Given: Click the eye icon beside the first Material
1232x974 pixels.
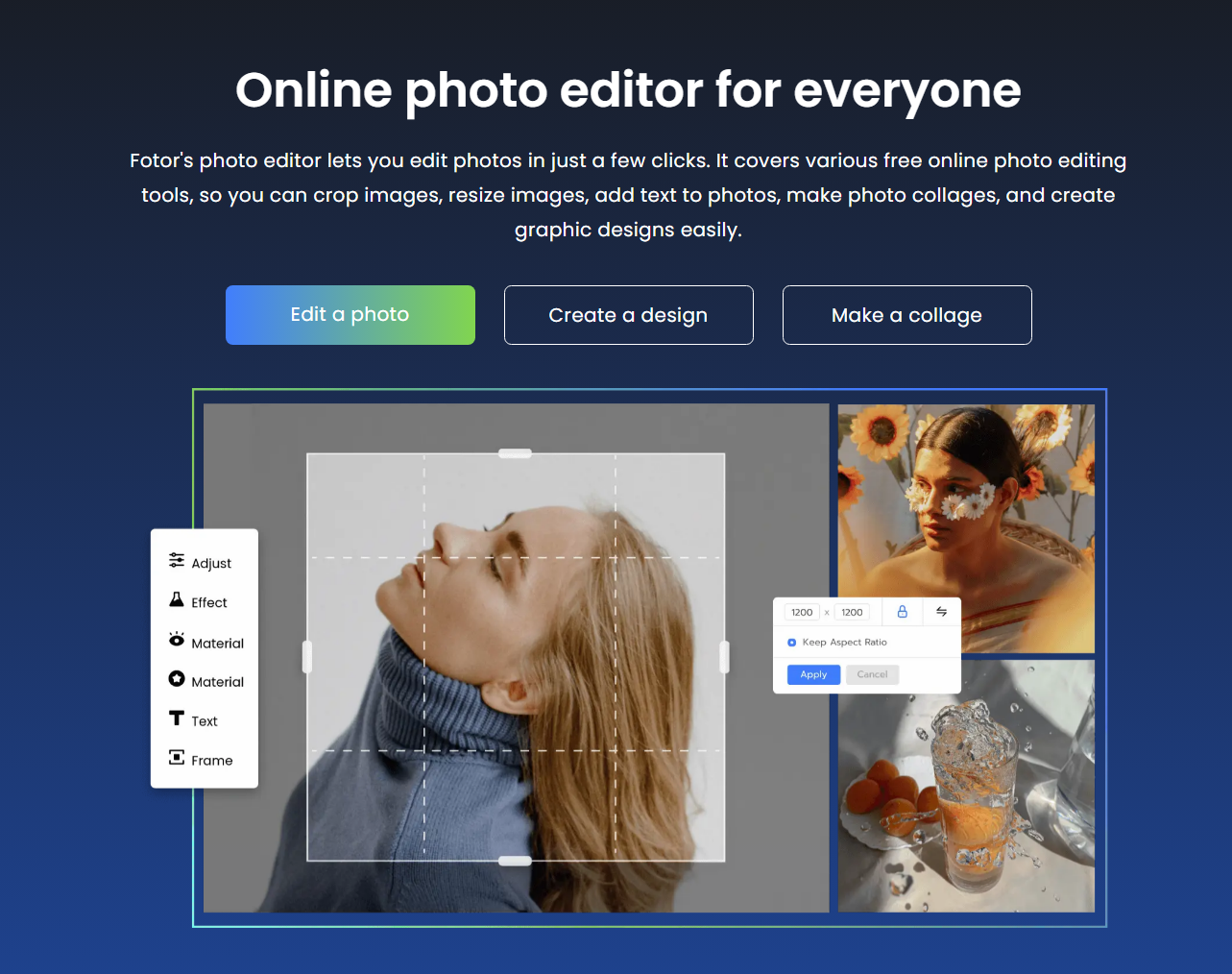Looking at the screenshot, I should coord(177,639).
